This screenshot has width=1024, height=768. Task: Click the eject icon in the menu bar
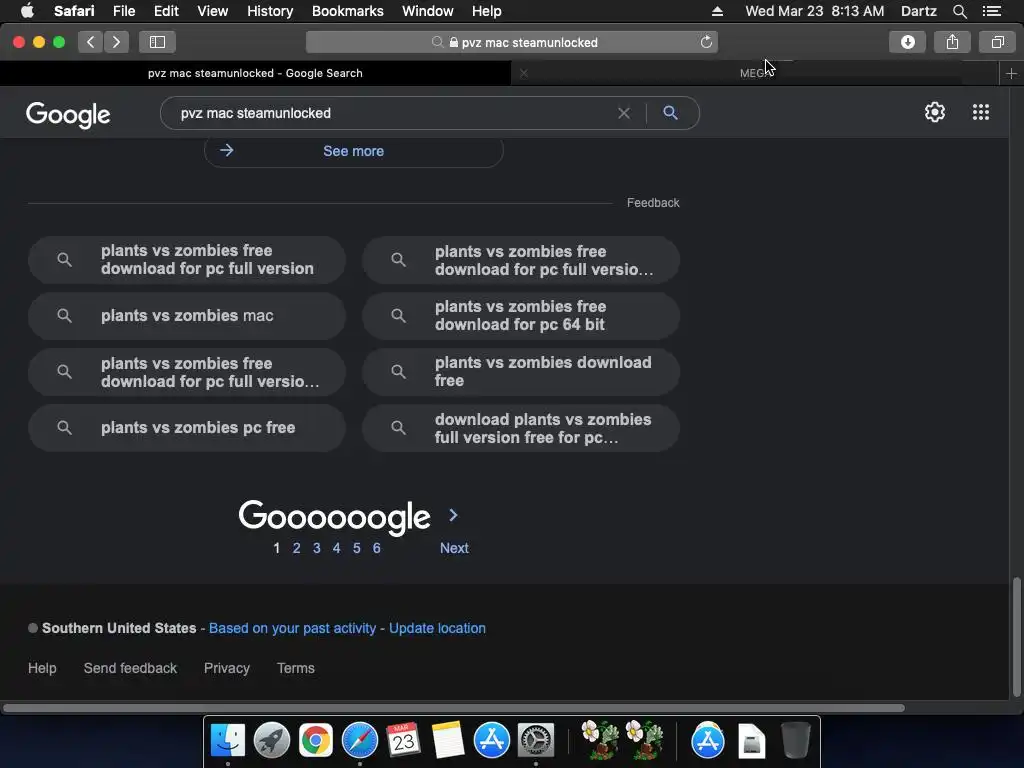[717, 11]
